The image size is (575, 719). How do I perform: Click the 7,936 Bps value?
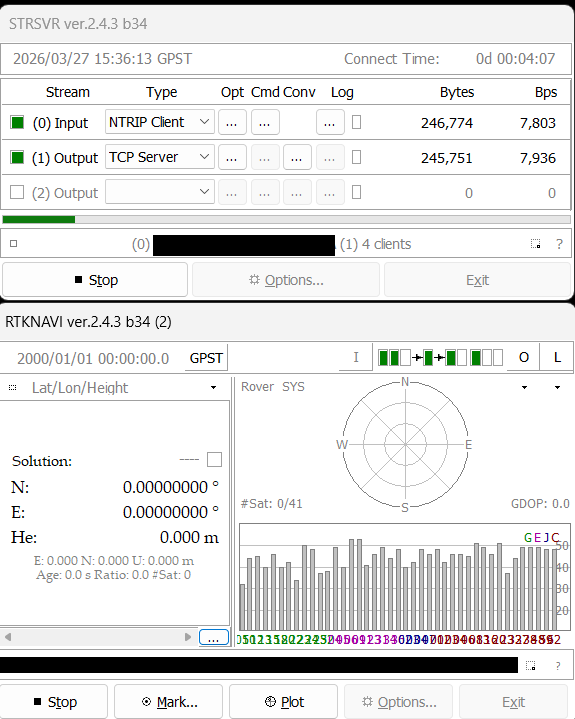click(x=538, y=158)
